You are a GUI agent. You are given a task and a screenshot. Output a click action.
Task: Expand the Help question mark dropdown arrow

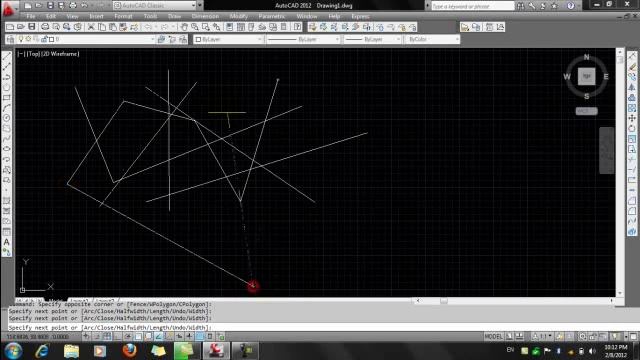point(579,6)
